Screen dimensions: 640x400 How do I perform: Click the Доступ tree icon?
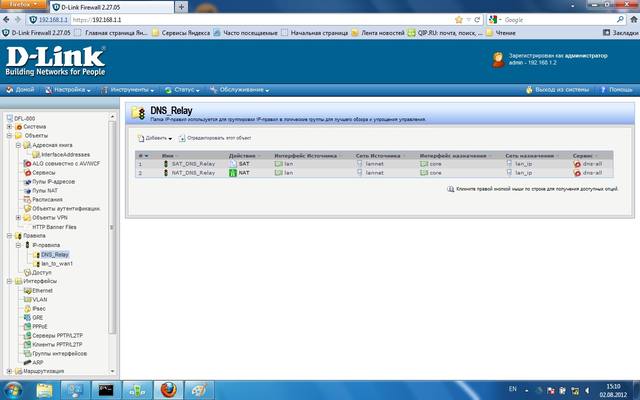pyautogui.click(x=27, y=273)
